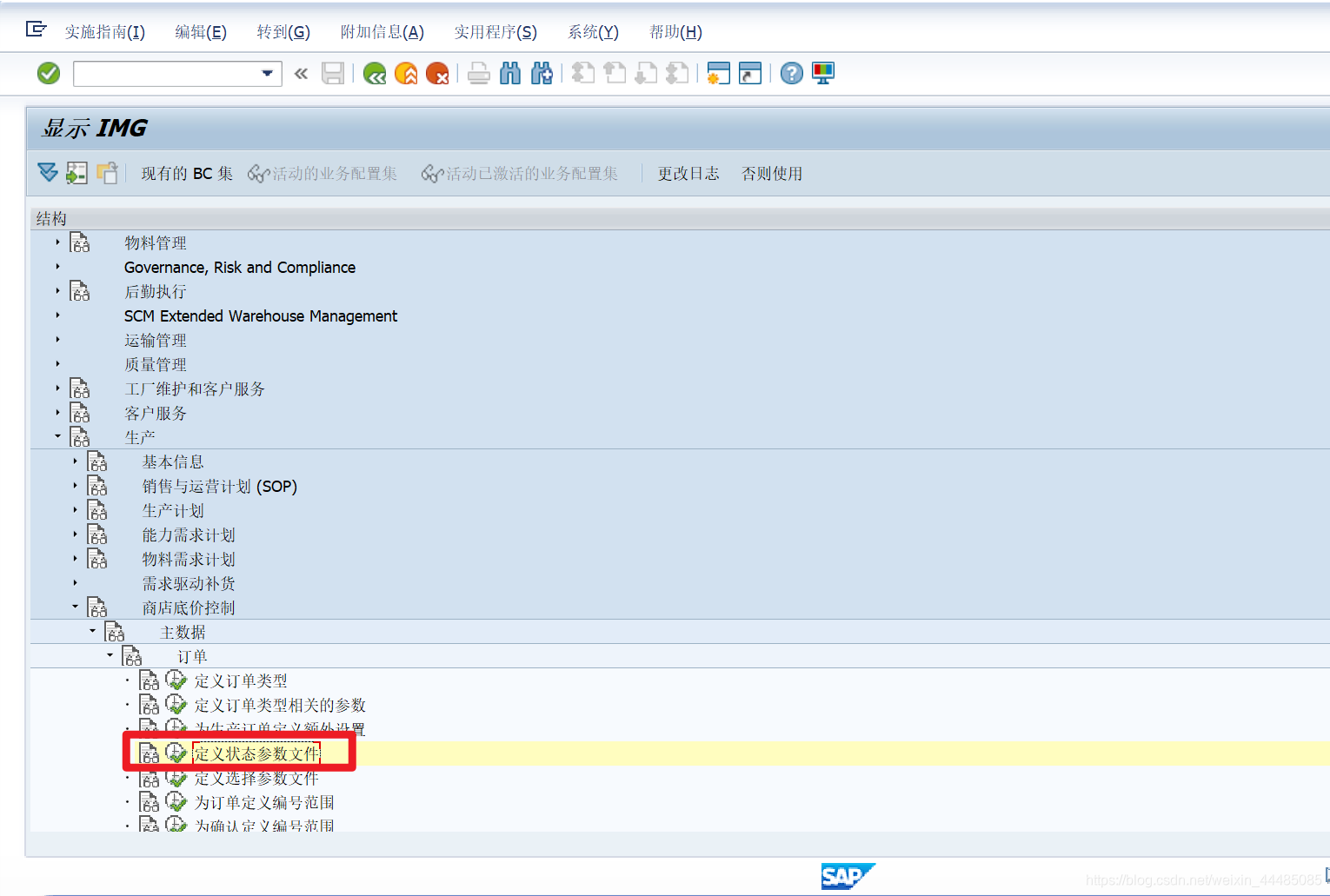Click the green Back arrow icon

(x=375, y=74)
